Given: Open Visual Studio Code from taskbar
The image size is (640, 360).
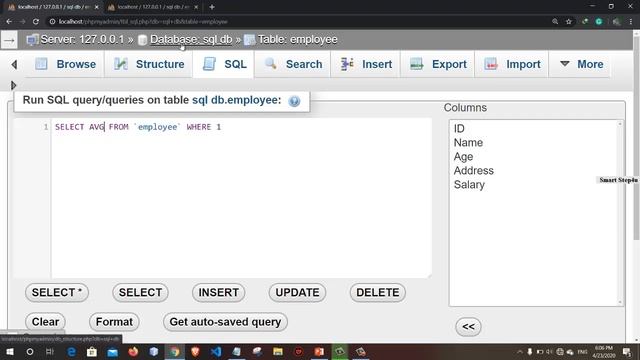Looking at the screenshot, I should [216, 352].
